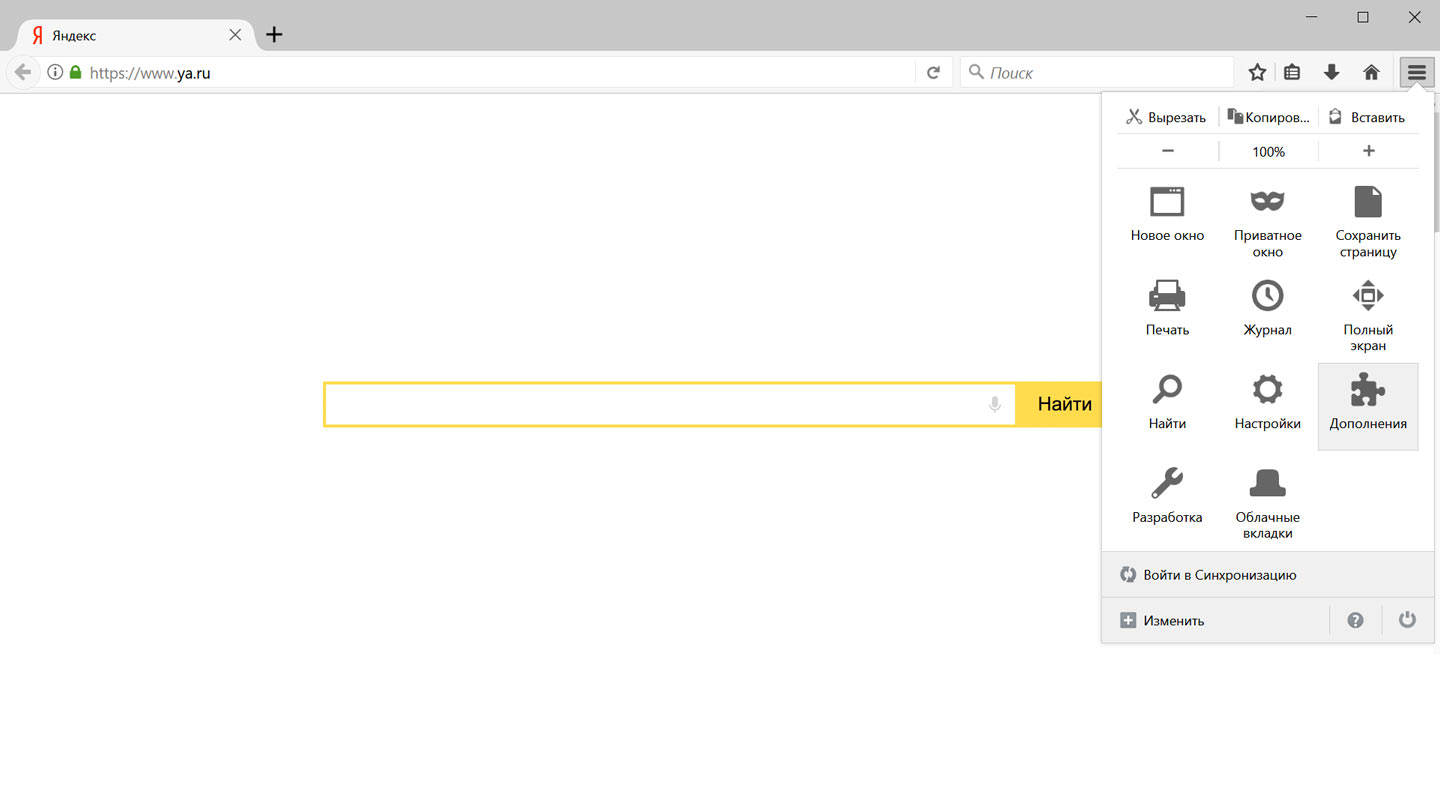This screenshot has width=1440, height=810.
Task: Open Новое окно from the menu
Action: point(1167,214)
